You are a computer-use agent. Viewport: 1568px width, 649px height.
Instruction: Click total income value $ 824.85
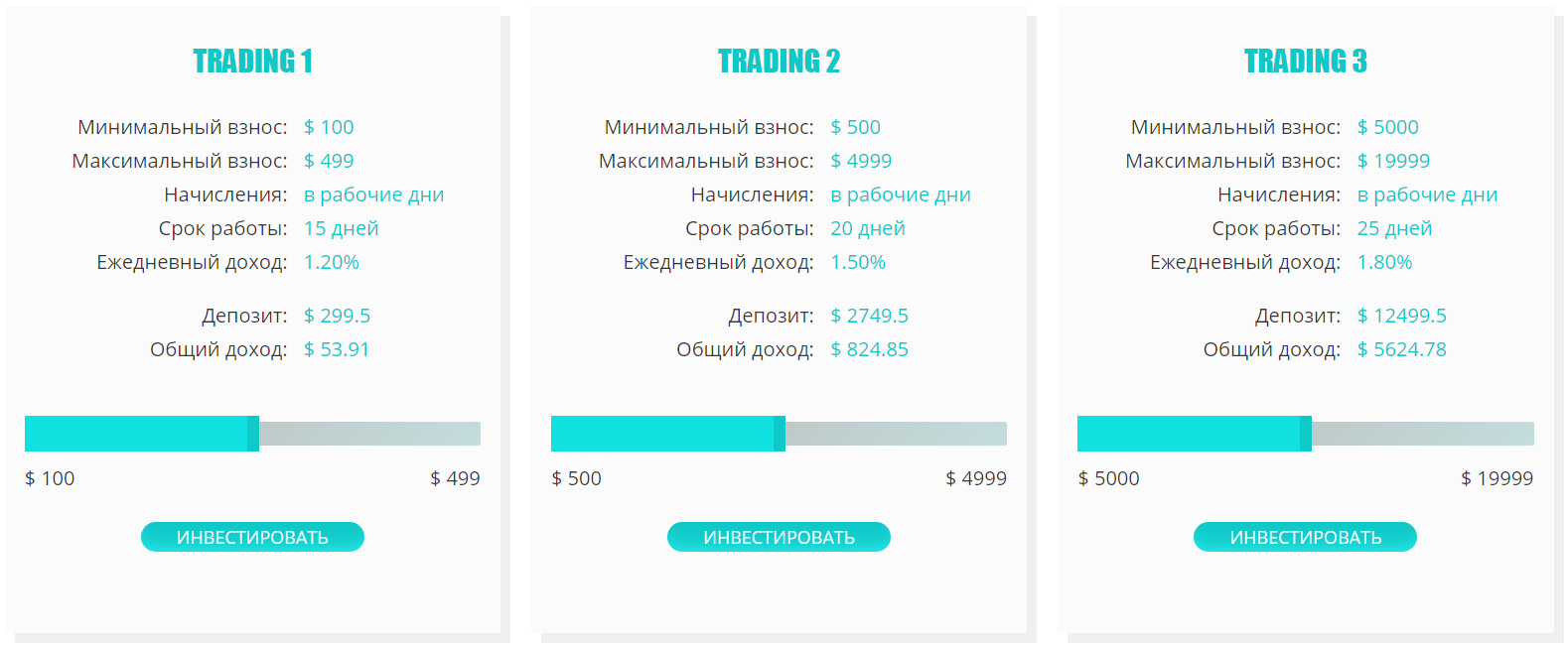(869, 349)
